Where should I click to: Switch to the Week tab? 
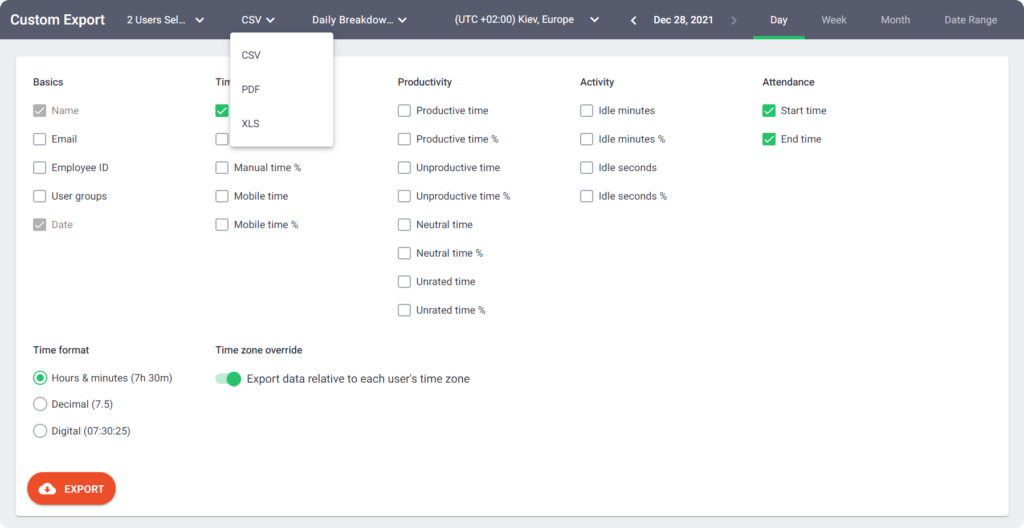click(x=833, y=20)
